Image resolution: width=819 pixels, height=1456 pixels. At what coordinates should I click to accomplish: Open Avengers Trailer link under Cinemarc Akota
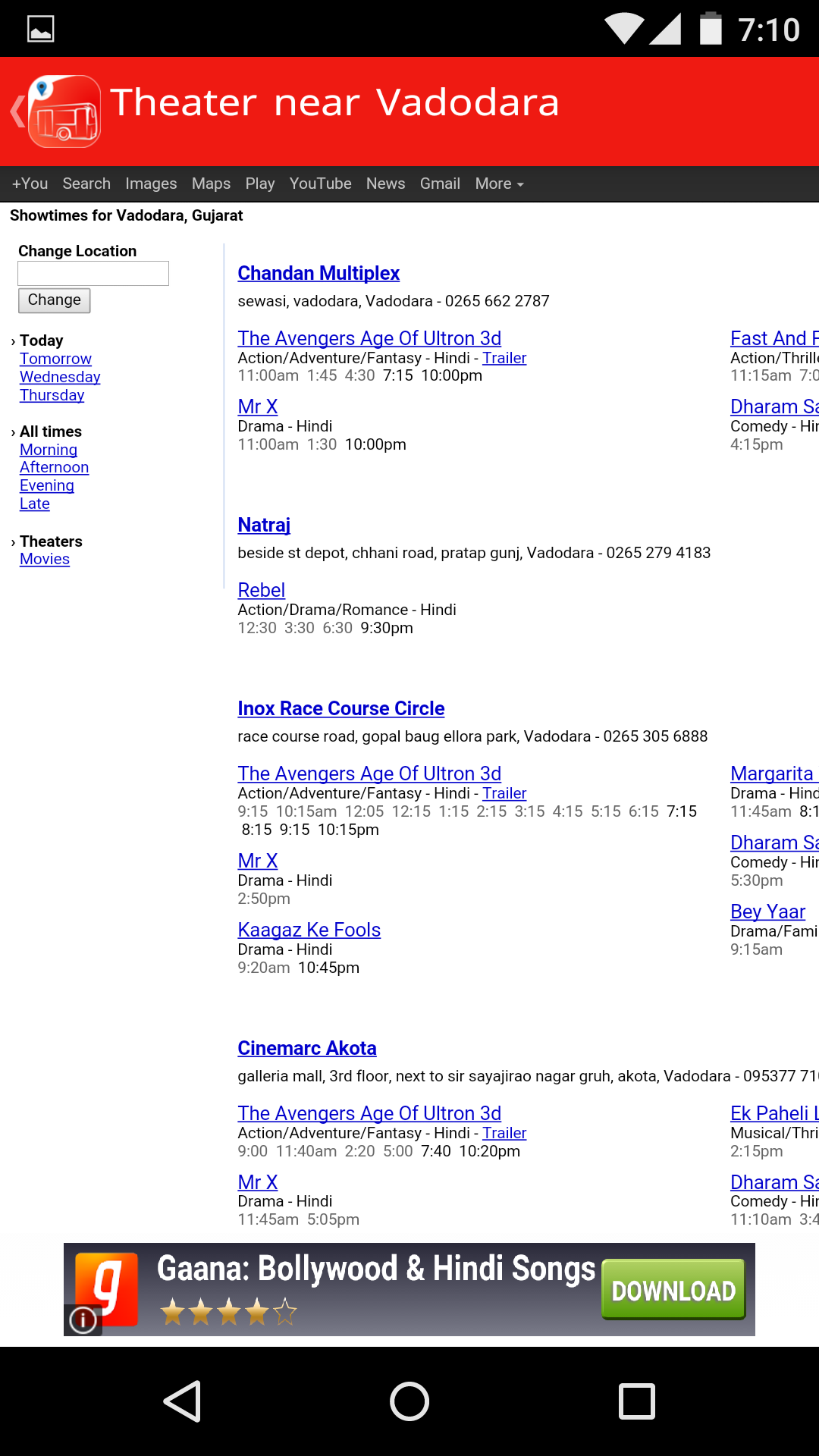tap(504, 1133)
